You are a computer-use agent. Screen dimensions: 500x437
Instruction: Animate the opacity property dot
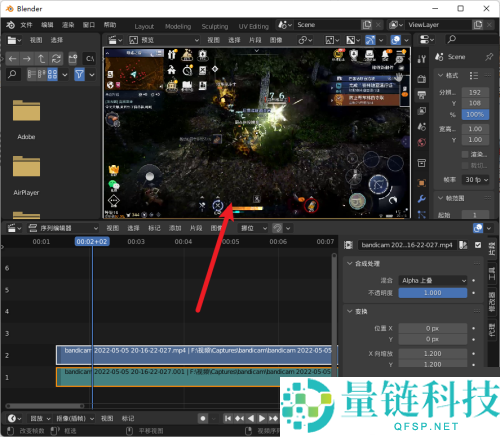click(x=474, y=293)
